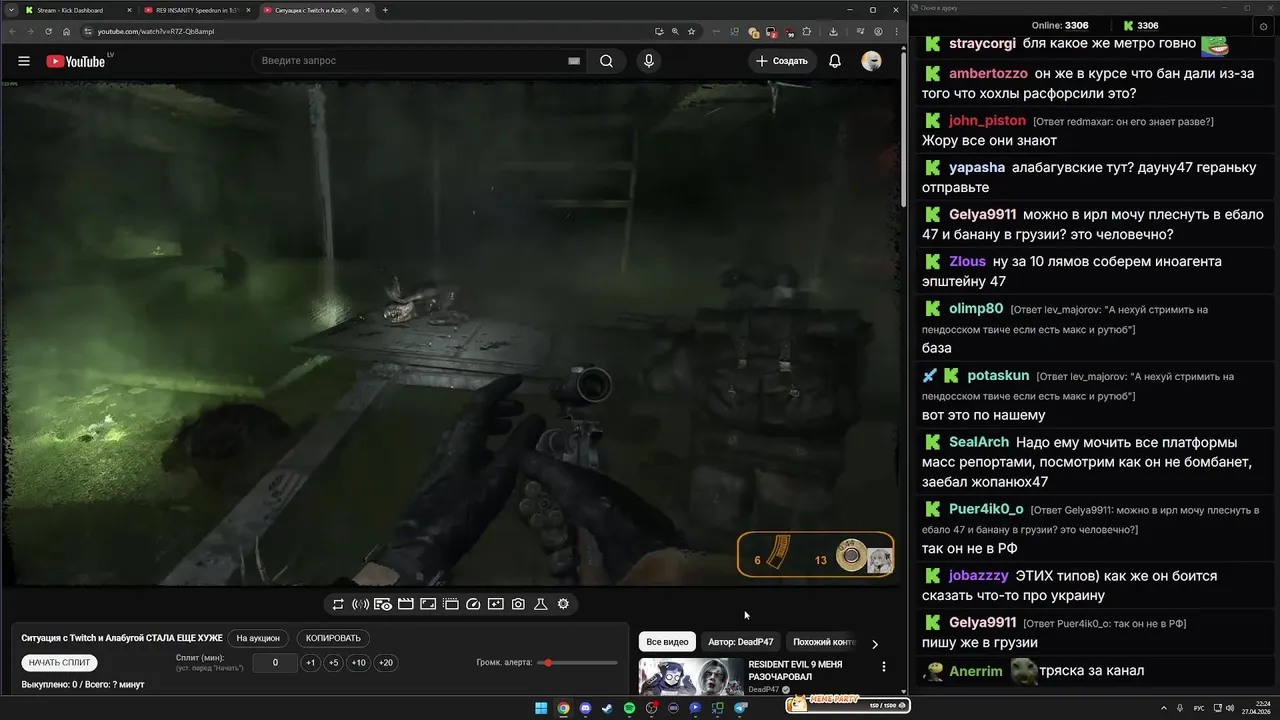Click username 'jobazzzy' in chat
This screenshot has height=720, width=1280.
point(978,576)
